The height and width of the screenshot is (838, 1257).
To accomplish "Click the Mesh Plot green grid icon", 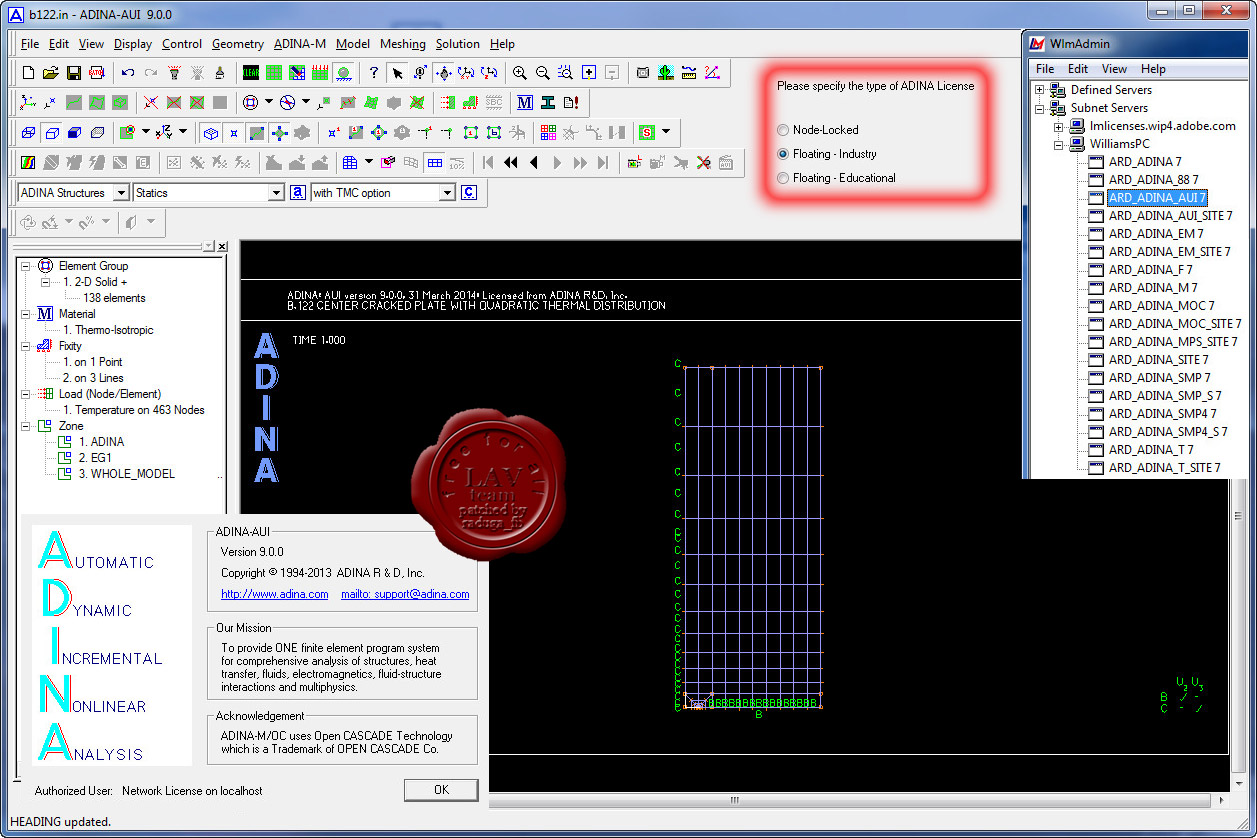I will point(273,72).
